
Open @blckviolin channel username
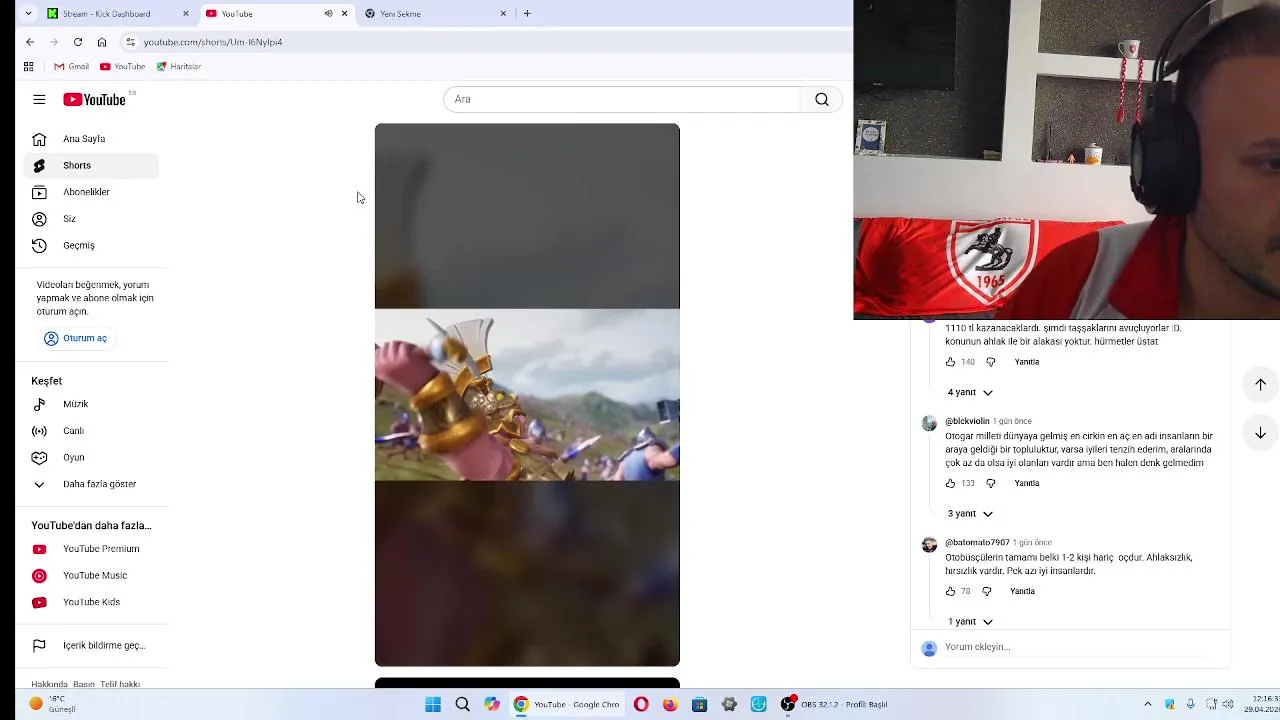point(967,421)
